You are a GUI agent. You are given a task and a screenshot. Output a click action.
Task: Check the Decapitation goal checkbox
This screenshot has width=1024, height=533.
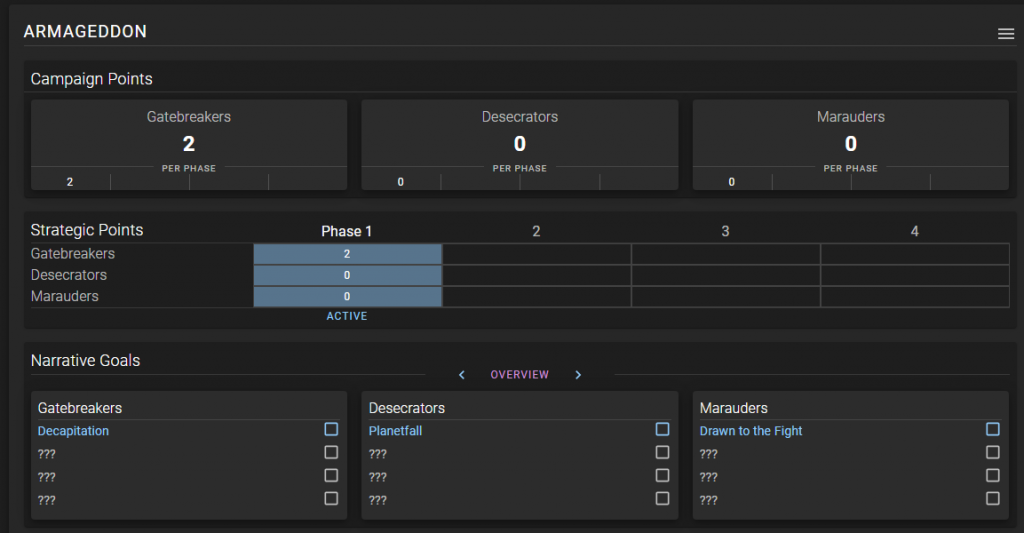click(x=331, y=429)
